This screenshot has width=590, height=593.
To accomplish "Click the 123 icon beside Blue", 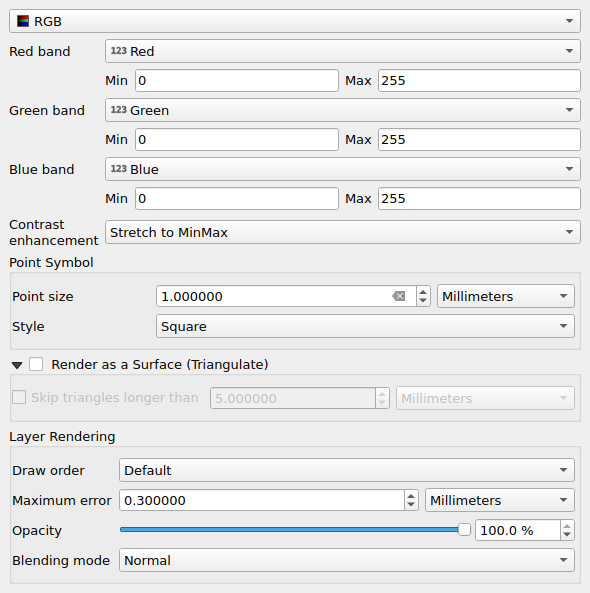I will point(118,169).
